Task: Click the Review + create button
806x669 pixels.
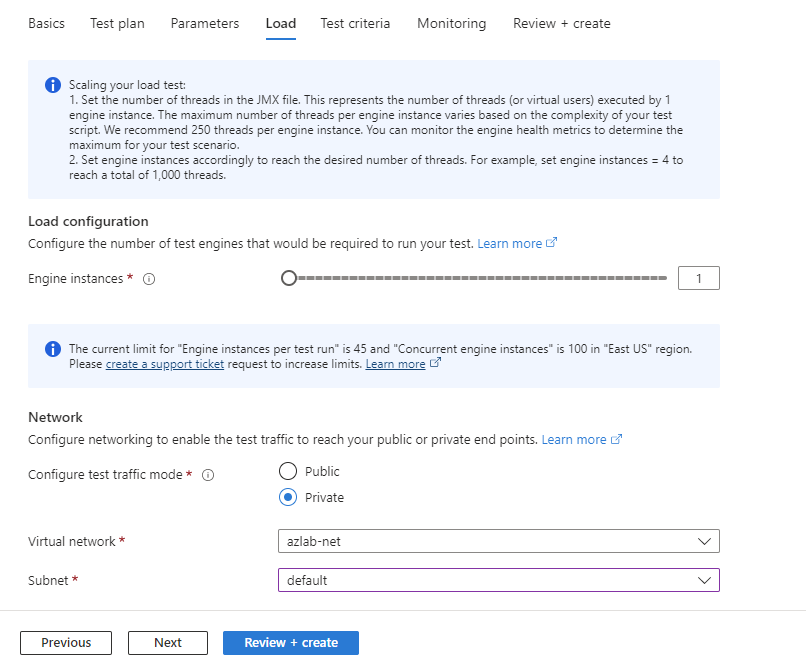Action: point(290,643)
